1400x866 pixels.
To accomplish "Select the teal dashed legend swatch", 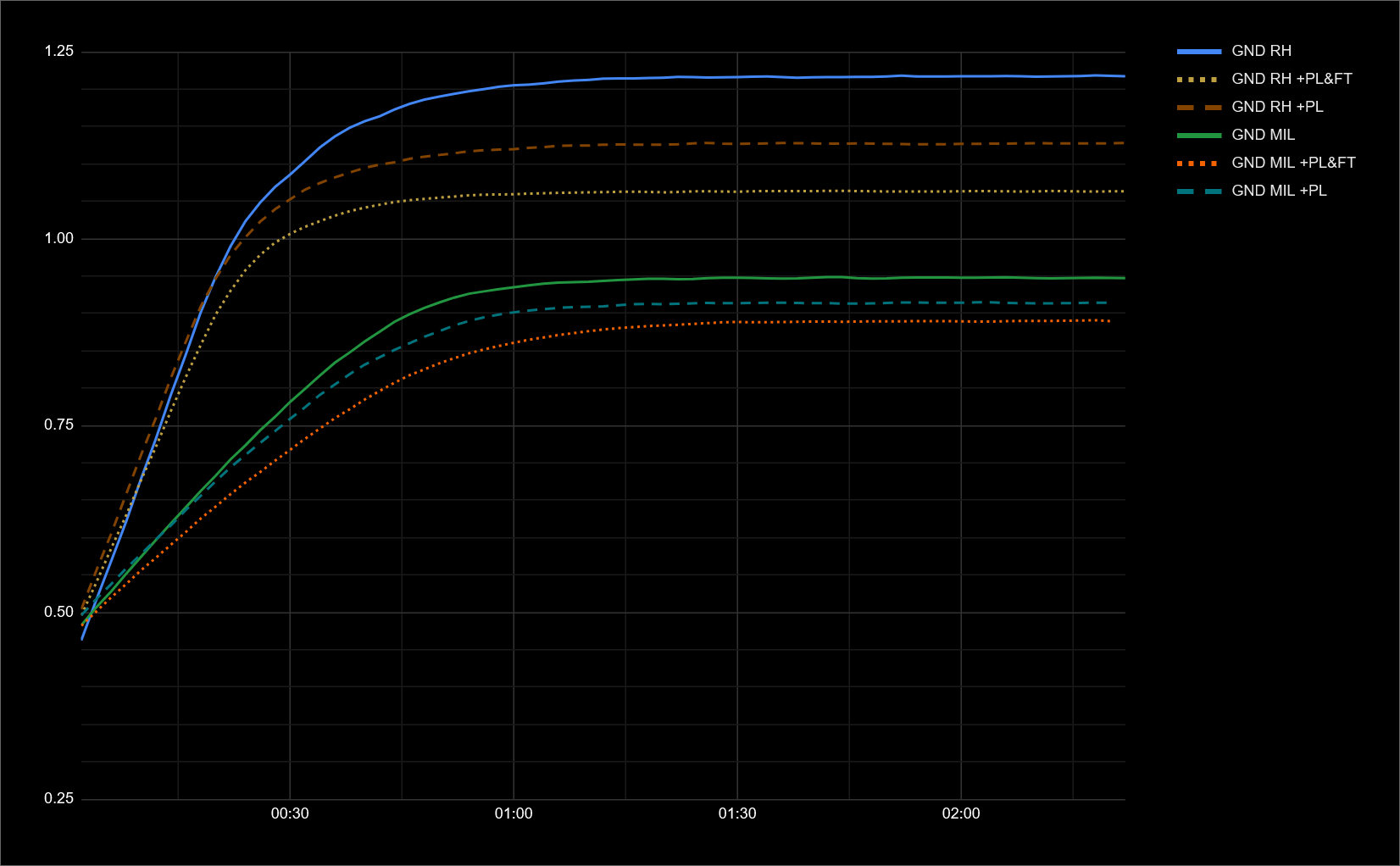I will [x=1199, y=191].
